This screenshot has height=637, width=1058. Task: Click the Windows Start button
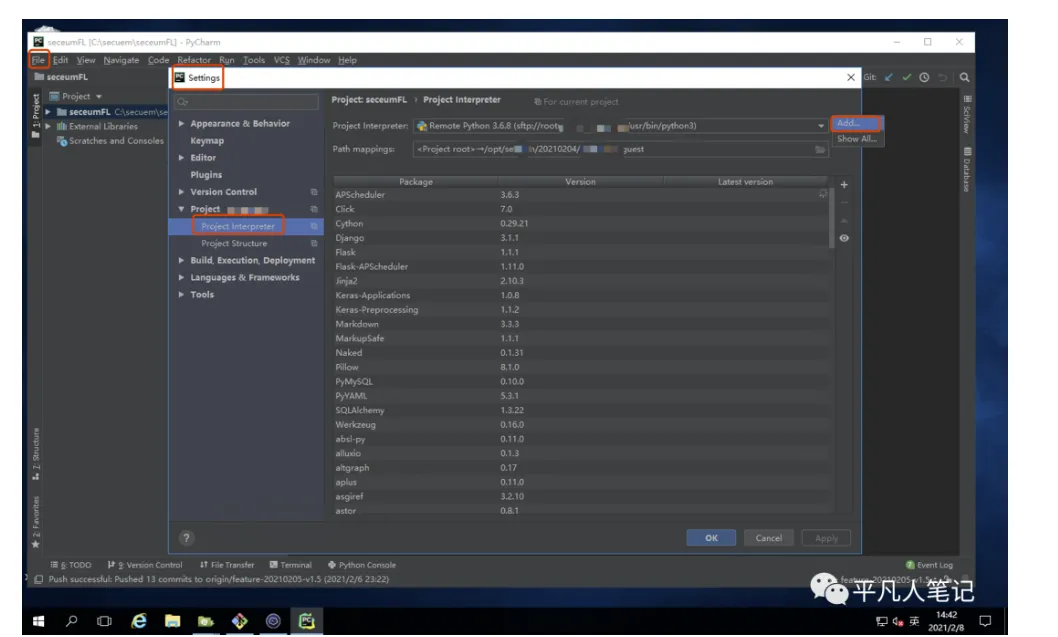pyautogui.click(x=38, y=621)
